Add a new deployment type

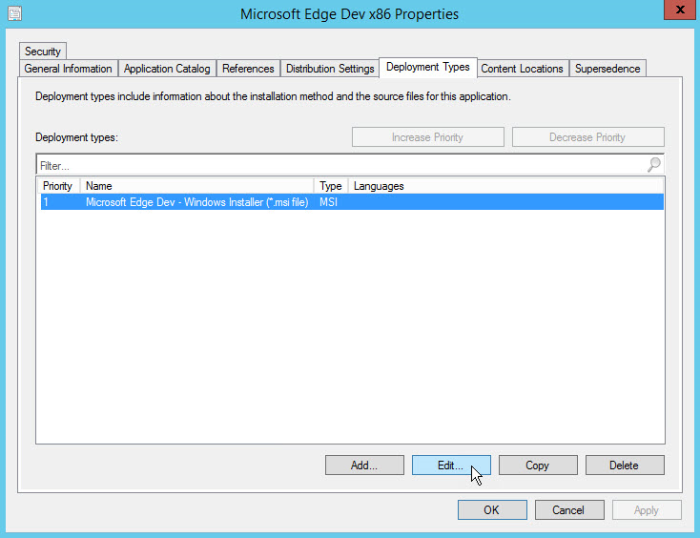point(364,465)
